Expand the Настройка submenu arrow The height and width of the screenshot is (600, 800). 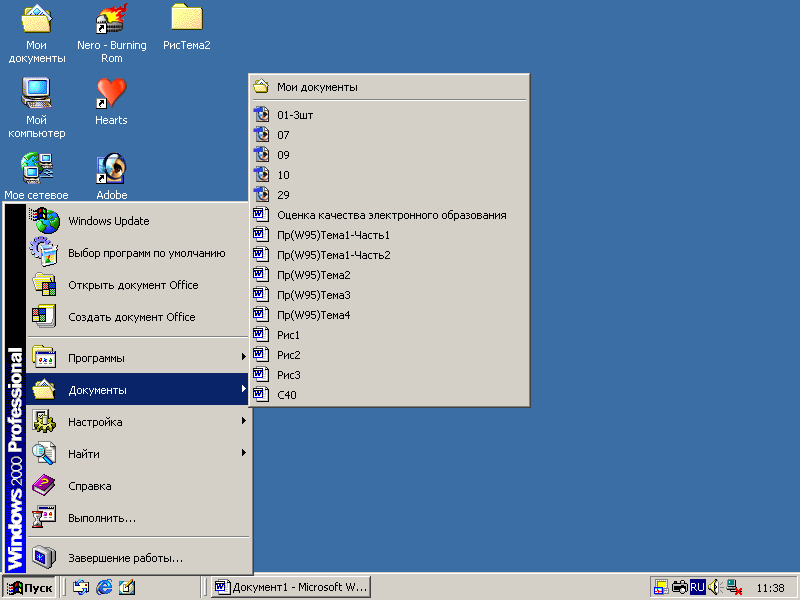tap(244, 421)
